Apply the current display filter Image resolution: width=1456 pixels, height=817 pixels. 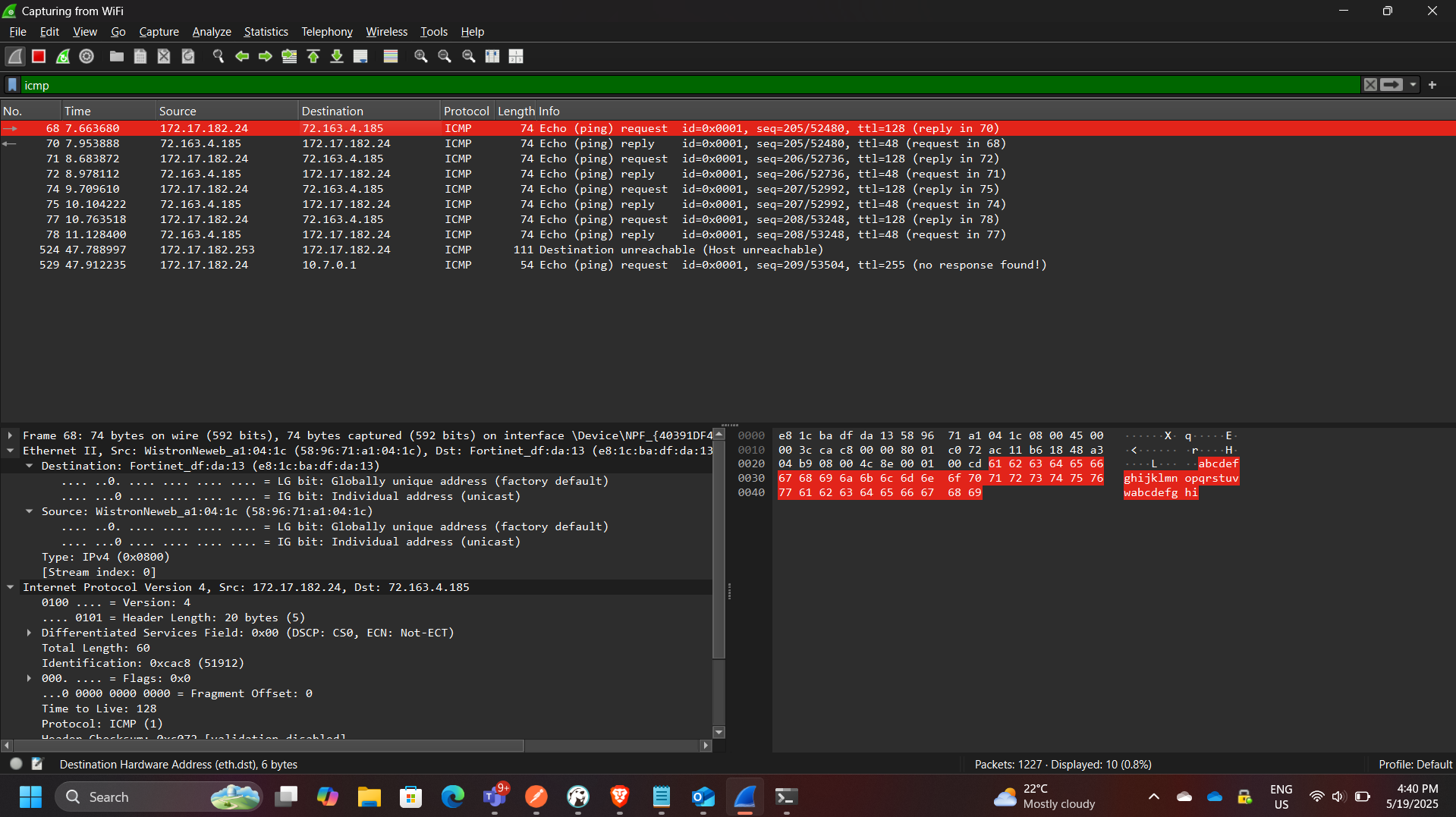(1391, 84)
